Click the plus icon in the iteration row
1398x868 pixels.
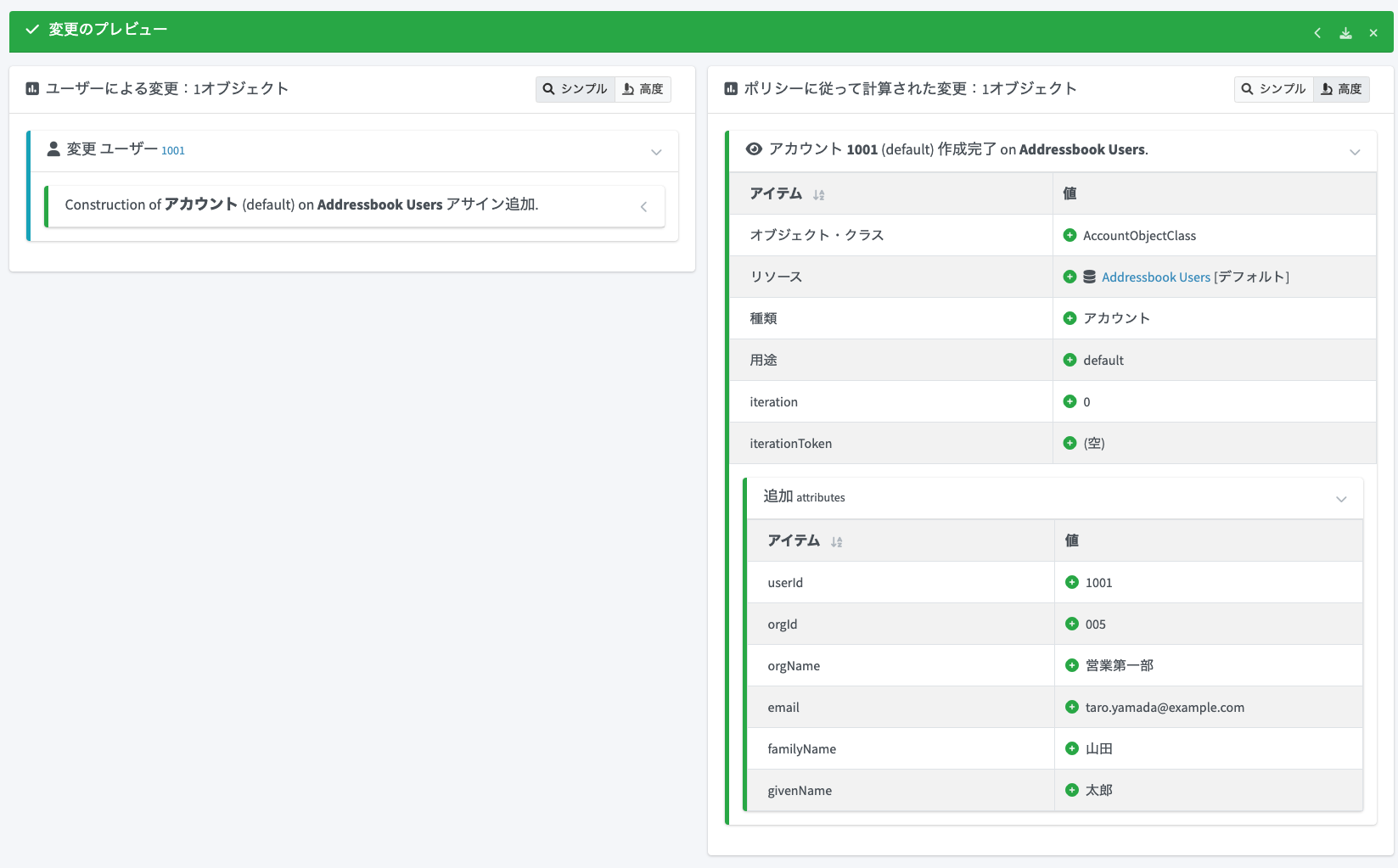coord(1070,401)
